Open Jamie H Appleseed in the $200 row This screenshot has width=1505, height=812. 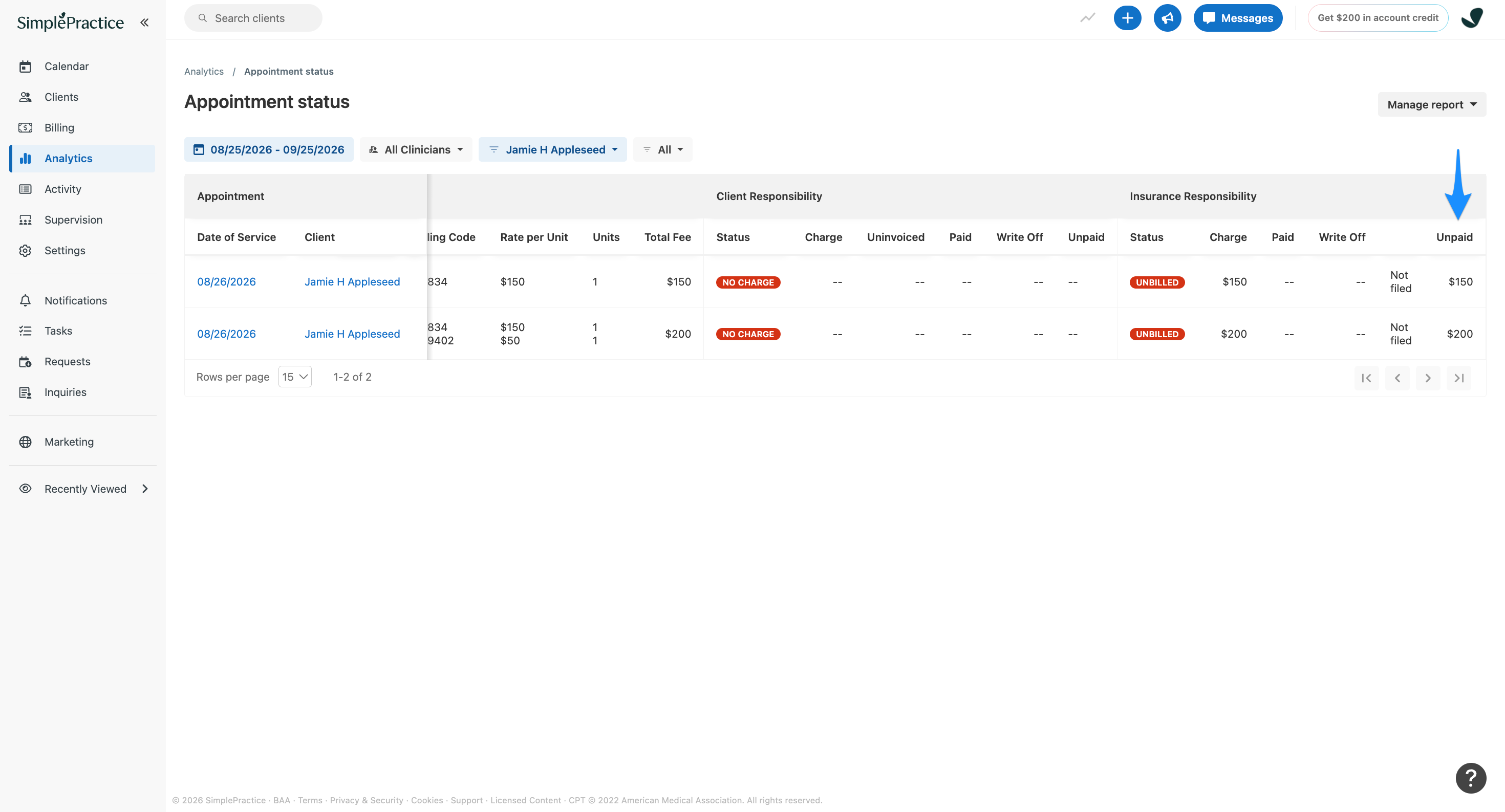[x=352, y=334]
